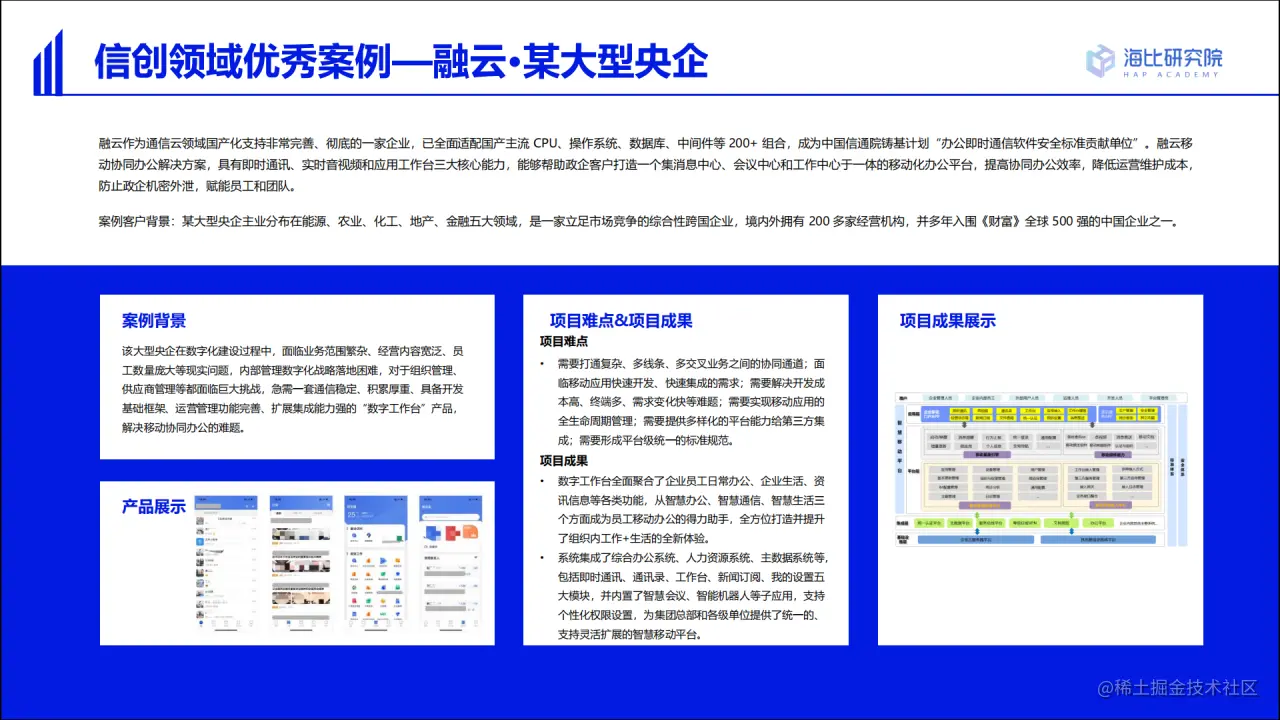Click the icon in the news page blue header

point(328,504)
